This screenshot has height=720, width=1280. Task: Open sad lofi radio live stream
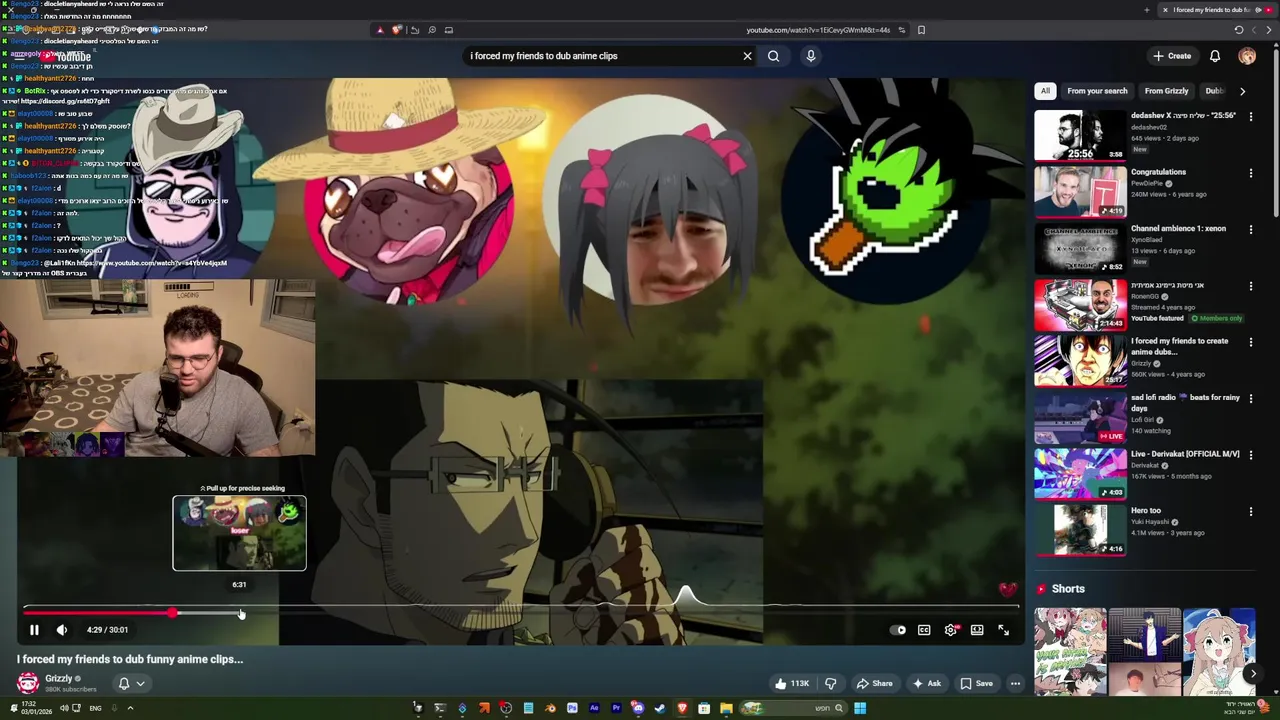click(1080, 418)
